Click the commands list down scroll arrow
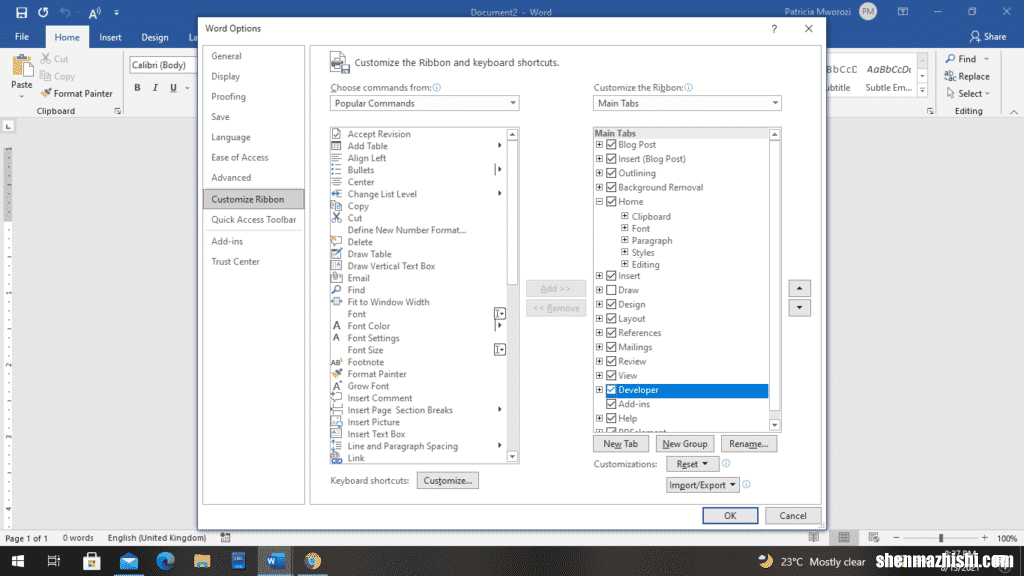Screen dimensions: 1024x576 [513, 456]
